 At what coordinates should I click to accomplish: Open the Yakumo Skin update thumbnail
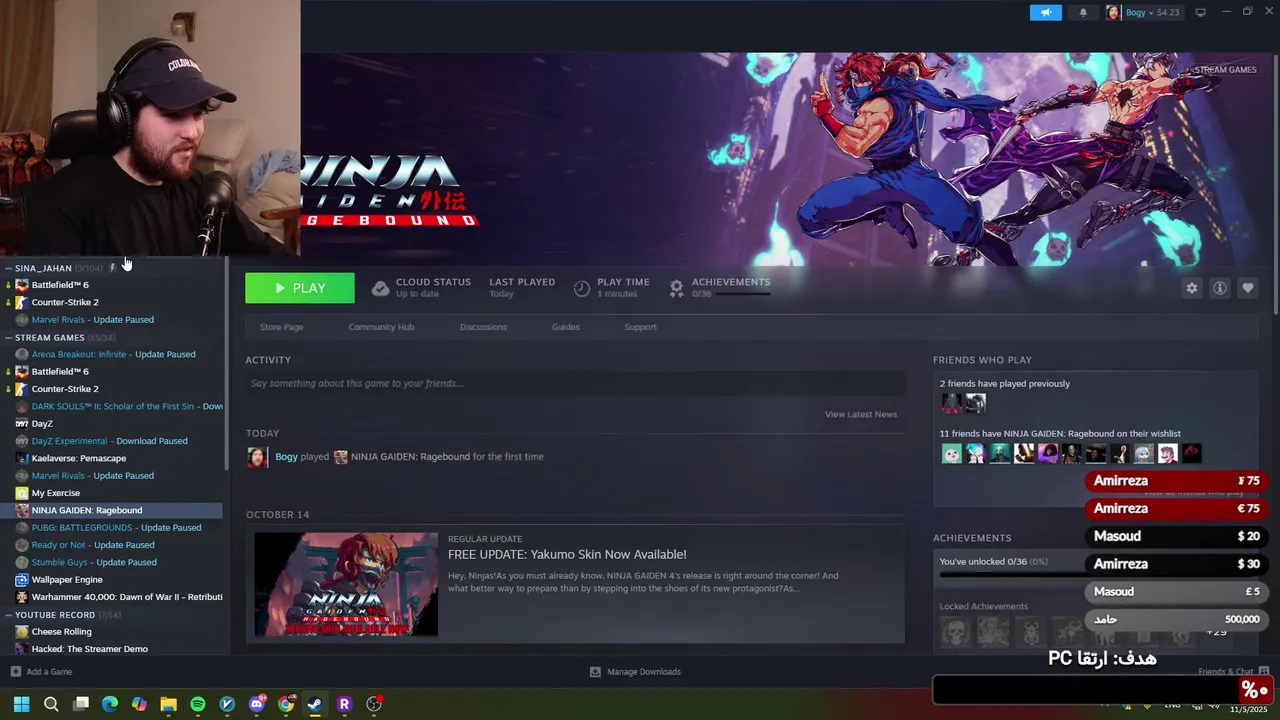point(346,584)
